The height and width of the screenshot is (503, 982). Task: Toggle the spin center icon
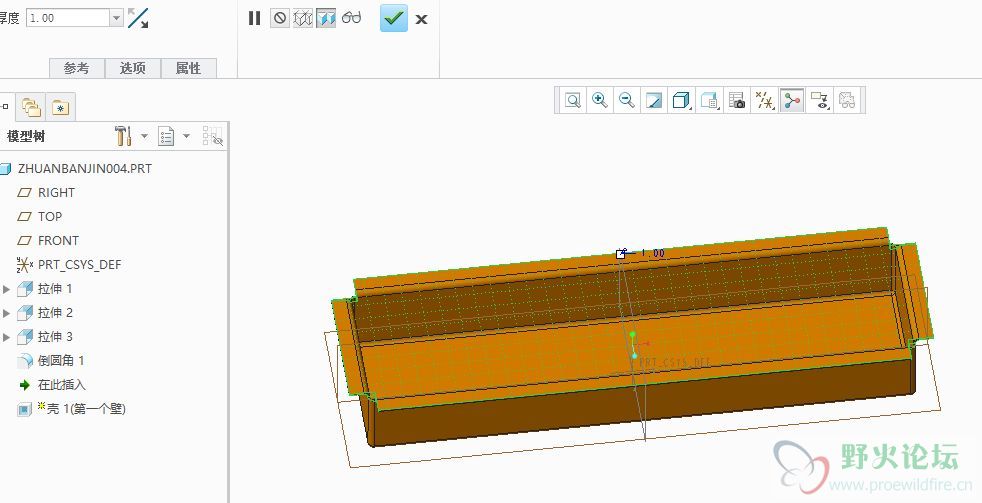click(792, 100)
